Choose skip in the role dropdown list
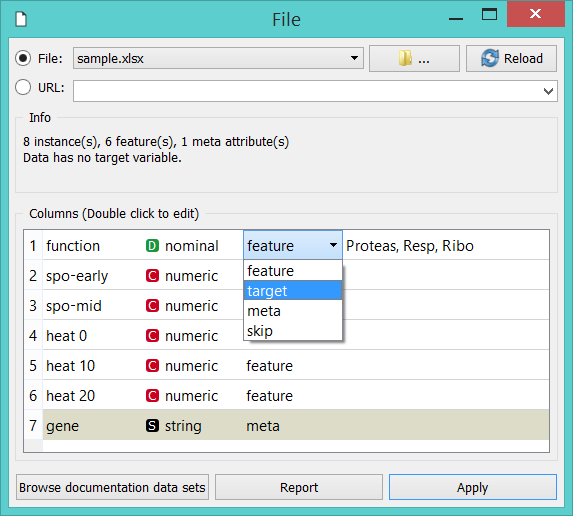 tap(293, 331)
